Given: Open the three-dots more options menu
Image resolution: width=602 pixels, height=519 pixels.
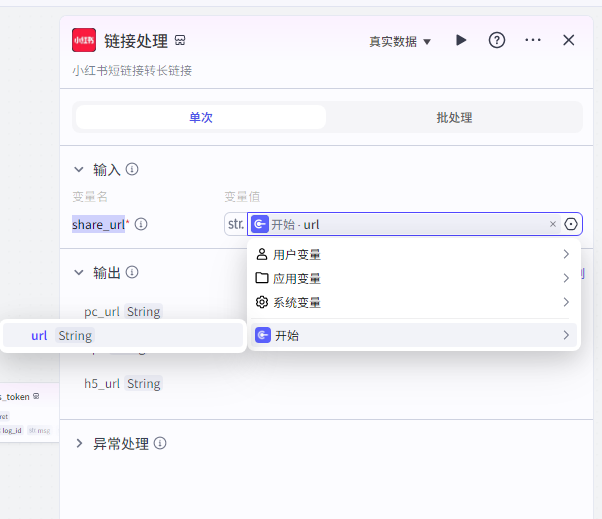Looking at the screenshot, I should [x=533, y=40].
